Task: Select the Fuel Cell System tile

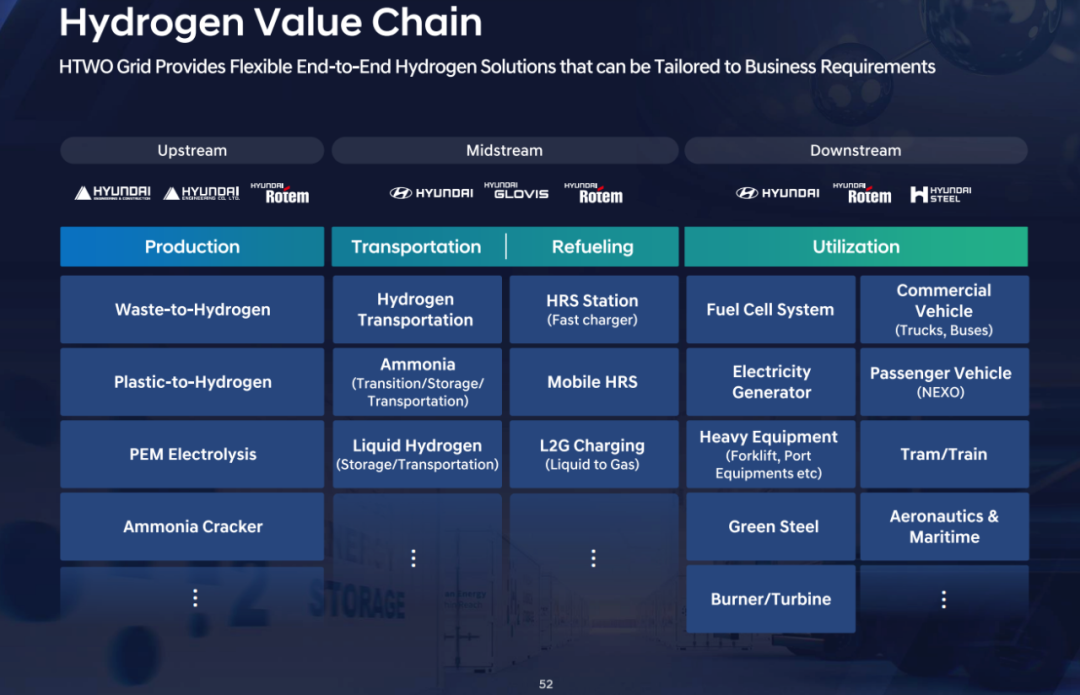Action: point(770,310)
